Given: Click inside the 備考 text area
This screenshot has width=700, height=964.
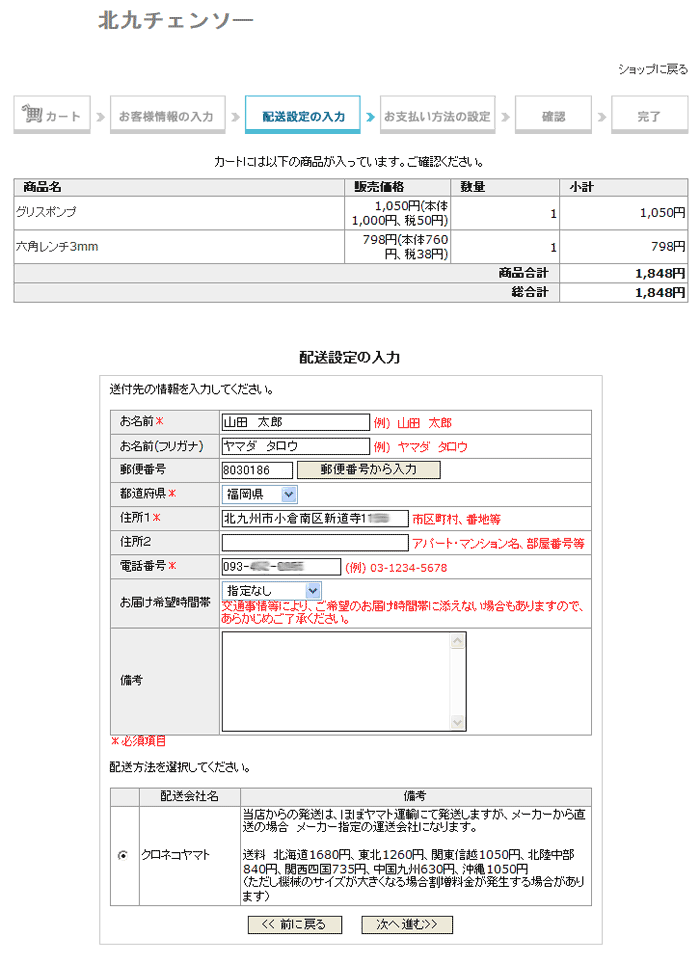Looking at the screenshot, I should coord(343,681).
